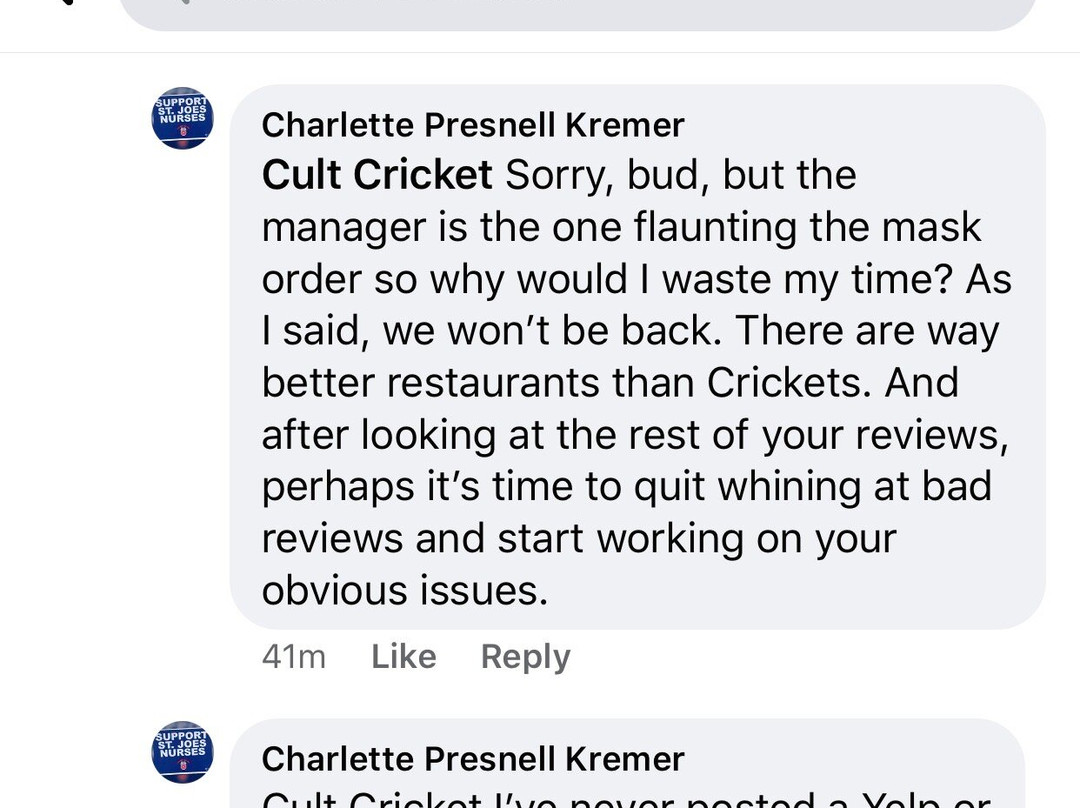Viewport: 1080px width, 808px height.
Task: Like the comment posted 41m ago
Action: point(403,656)
